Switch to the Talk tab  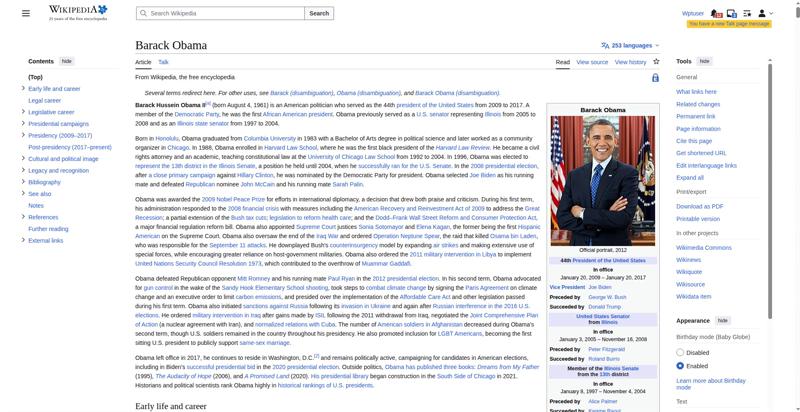point(163,62)
